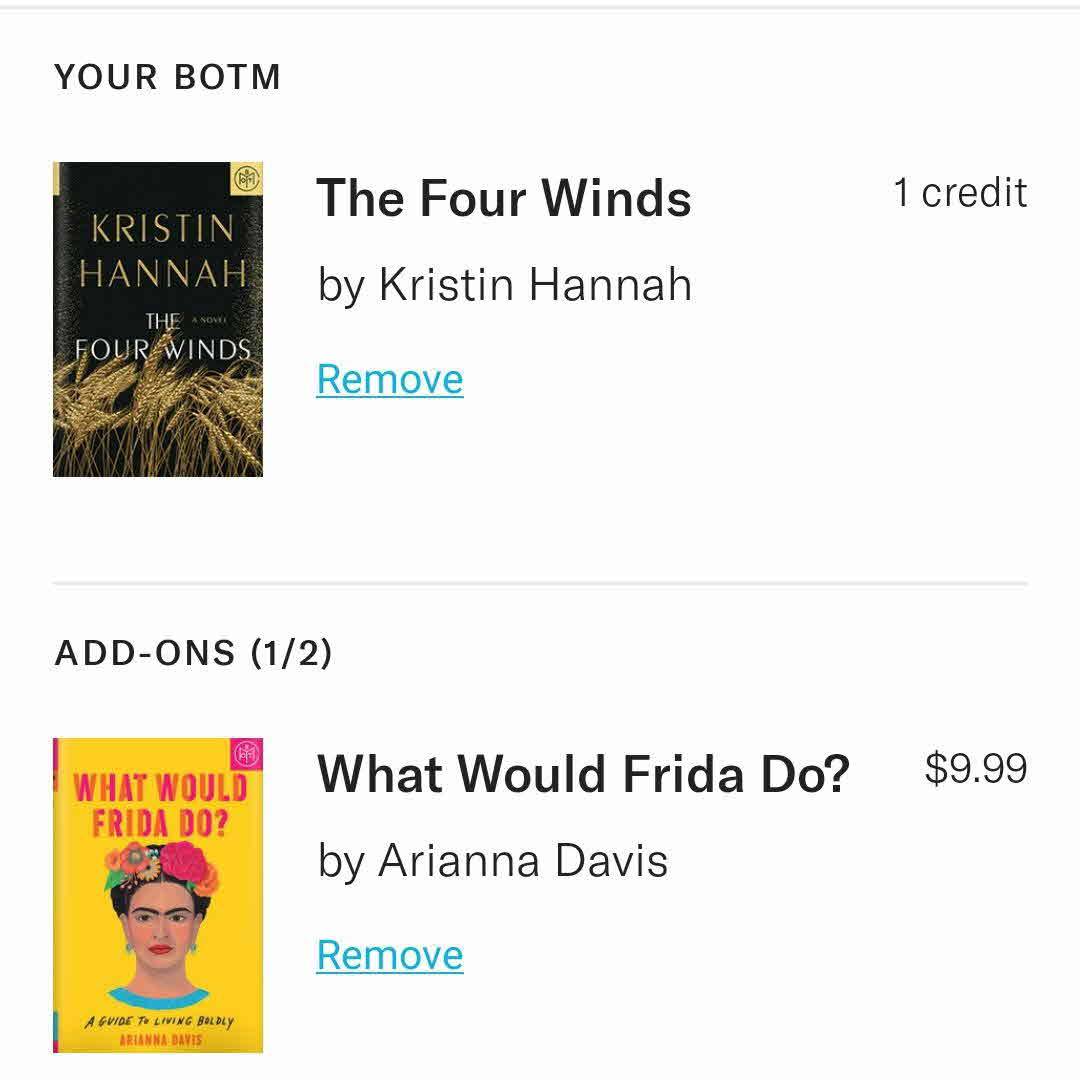The width and height of the screenshot is (1080, 1080).
Task: Click the $9.99 add-on price
Action: 976,769
